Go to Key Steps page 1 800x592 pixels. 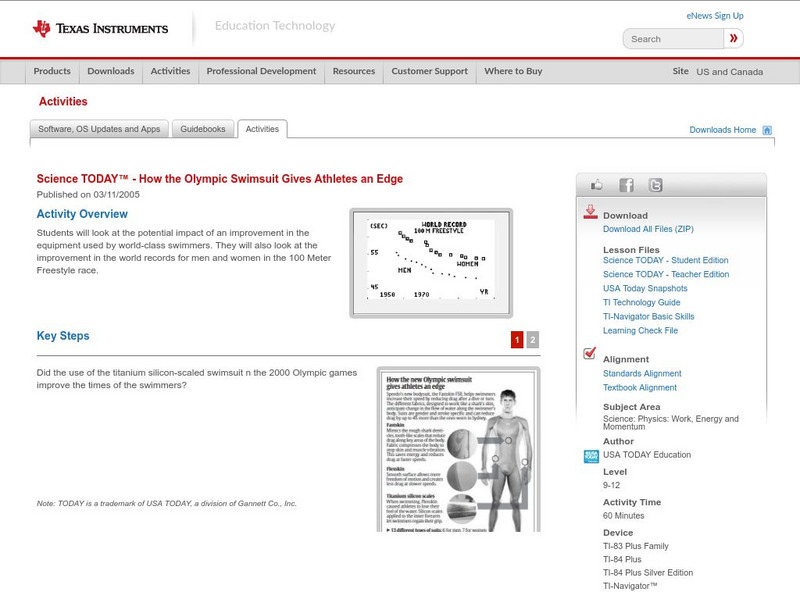pyautogui.click(x=517, y=339)
